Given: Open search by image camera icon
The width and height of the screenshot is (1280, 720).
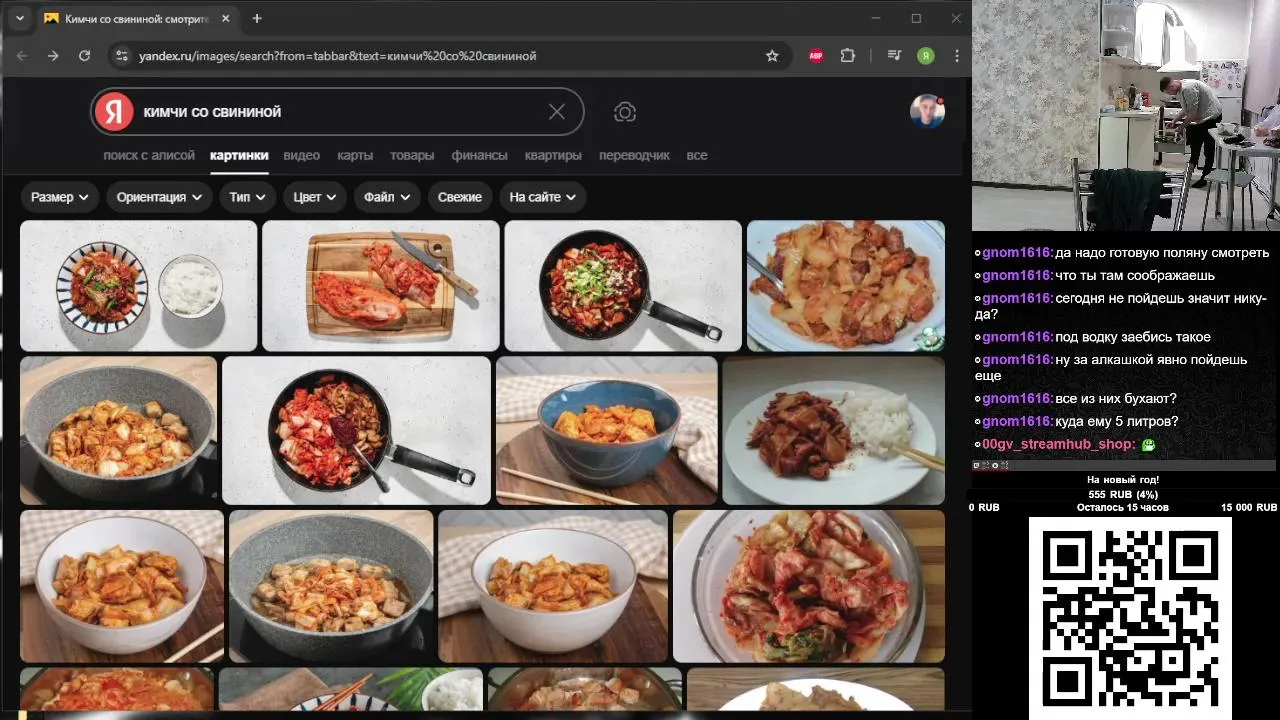Looking at the screenshot, I should point(625,112).
